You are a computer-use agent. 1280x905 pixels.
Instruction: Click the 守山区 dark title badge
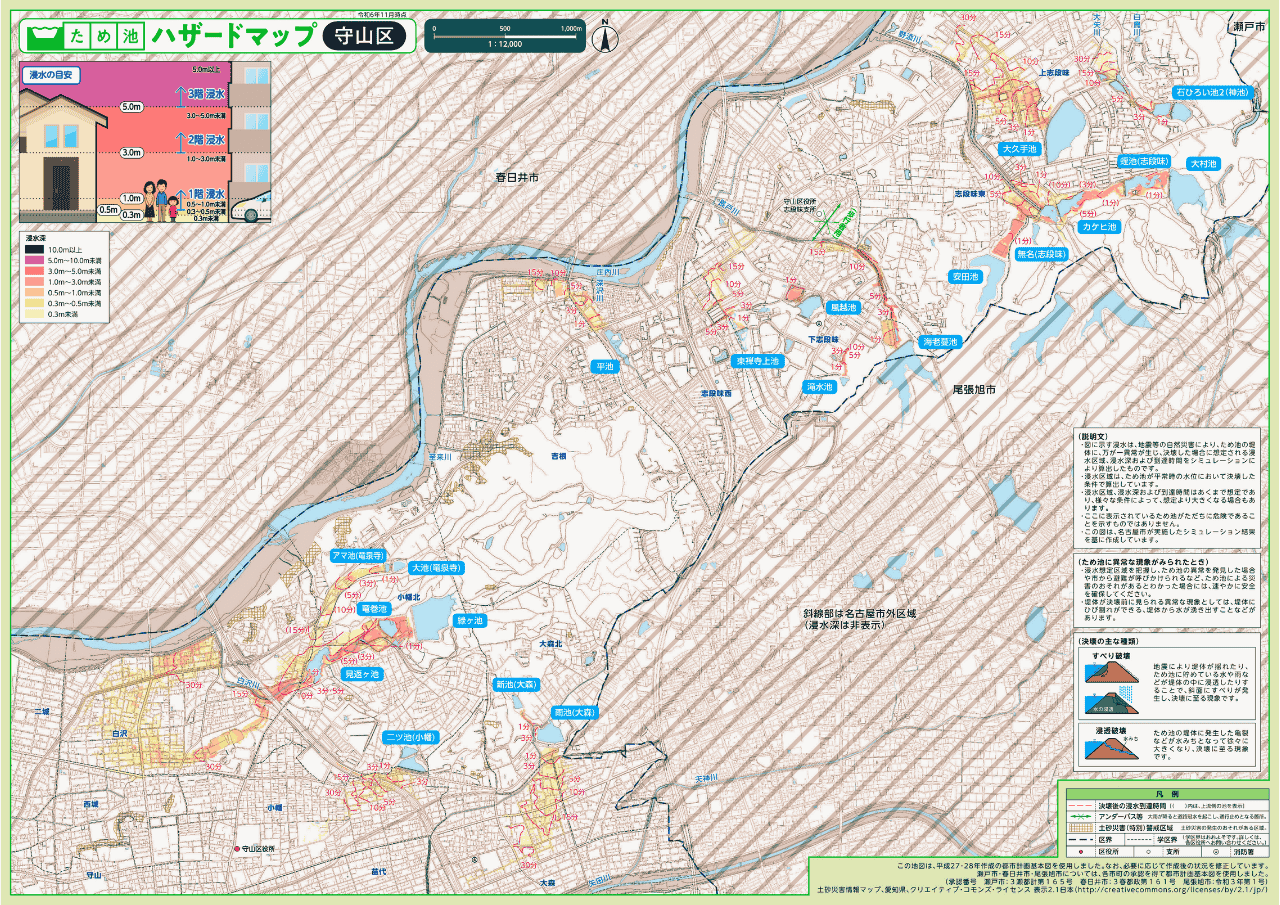click(x=369, y=37)
